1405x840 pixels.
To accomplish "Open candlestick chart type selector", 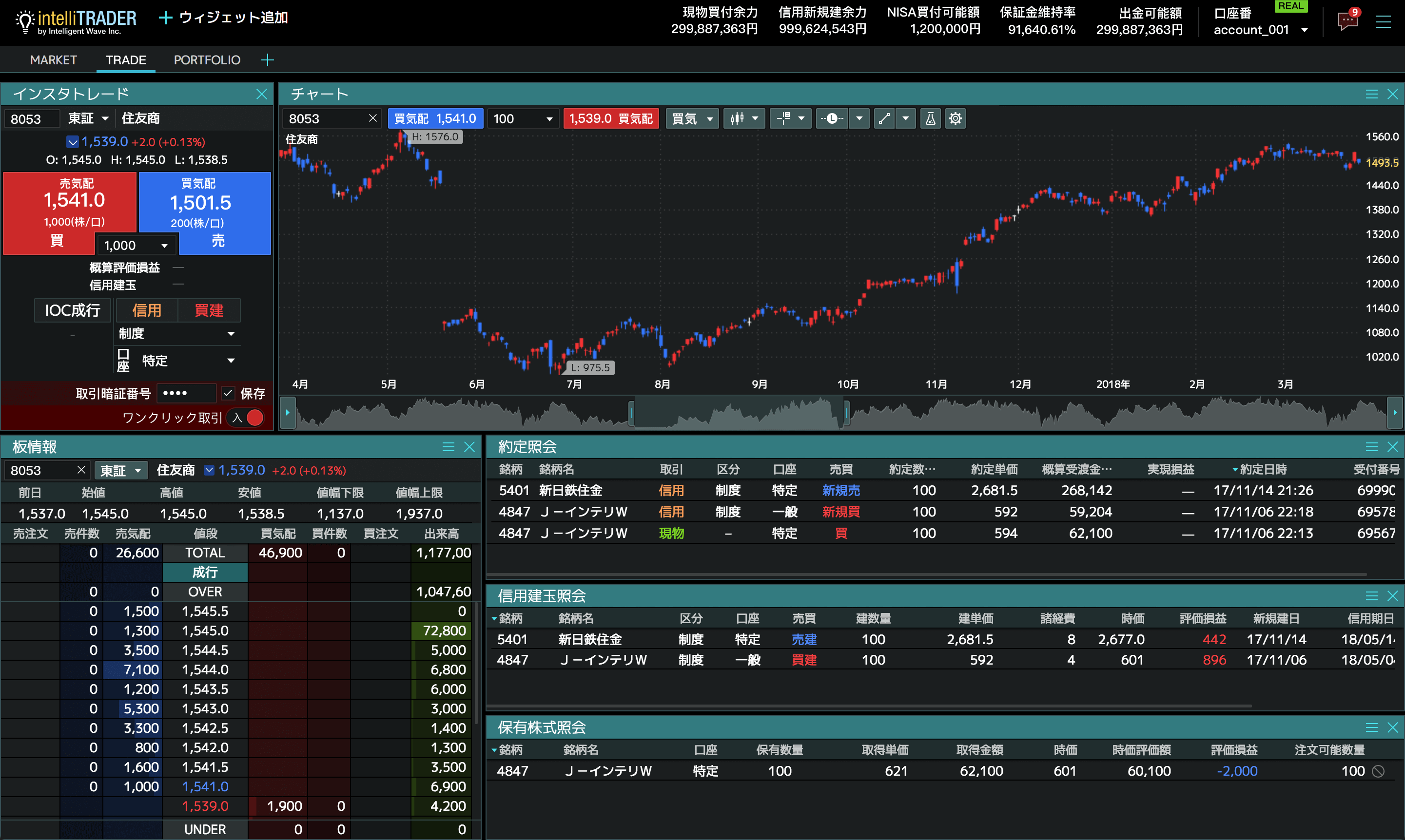I will [x=744, y=118].
